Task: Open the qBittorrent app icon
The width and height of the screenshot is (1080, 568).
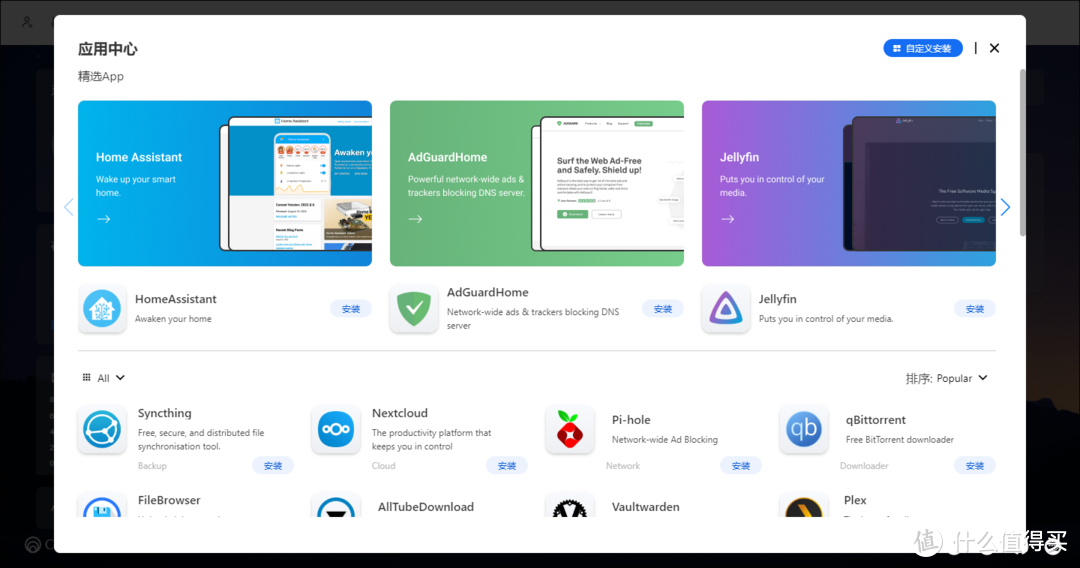Action: [804, 429]
